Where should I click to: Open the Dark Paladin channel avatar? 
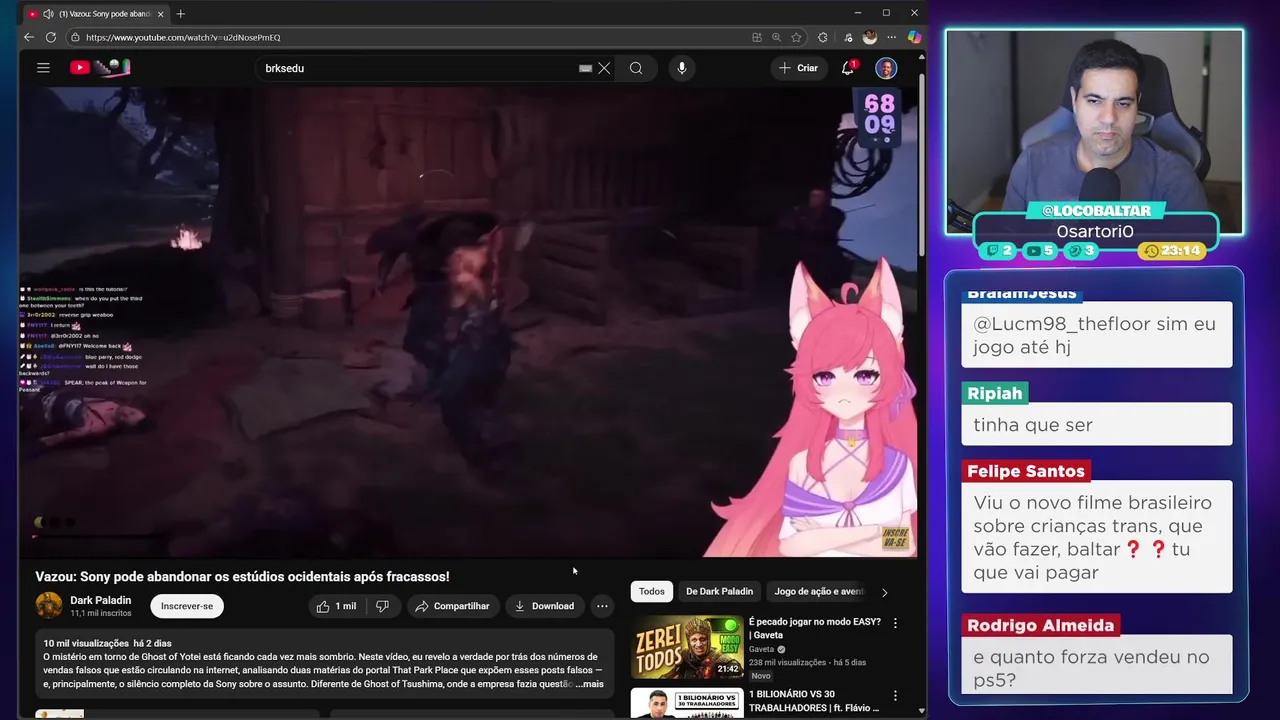point(49,605)
